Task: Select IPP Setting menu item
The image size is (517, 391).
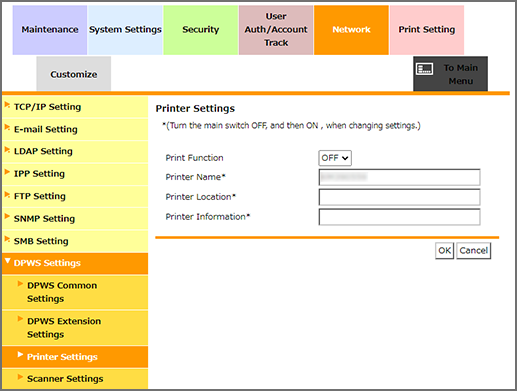Action: (75, 174)
